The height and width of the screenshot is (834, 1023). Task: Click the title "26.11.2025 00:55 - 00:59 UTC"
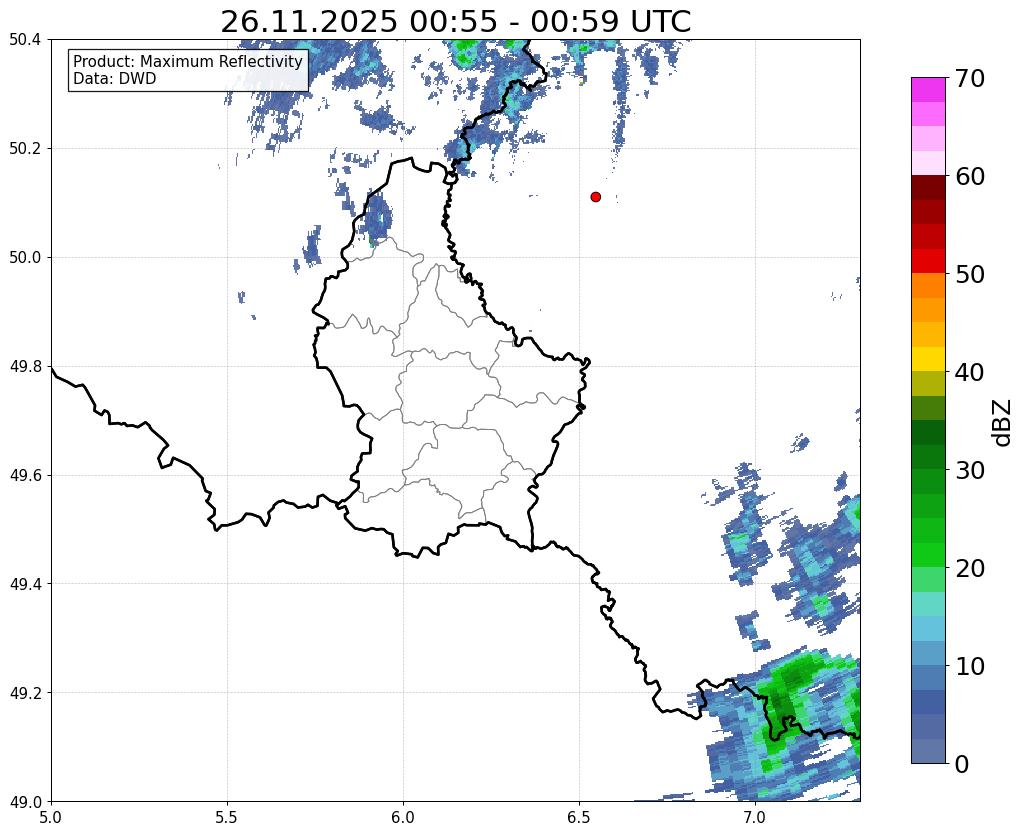click(x=455, y=22)
